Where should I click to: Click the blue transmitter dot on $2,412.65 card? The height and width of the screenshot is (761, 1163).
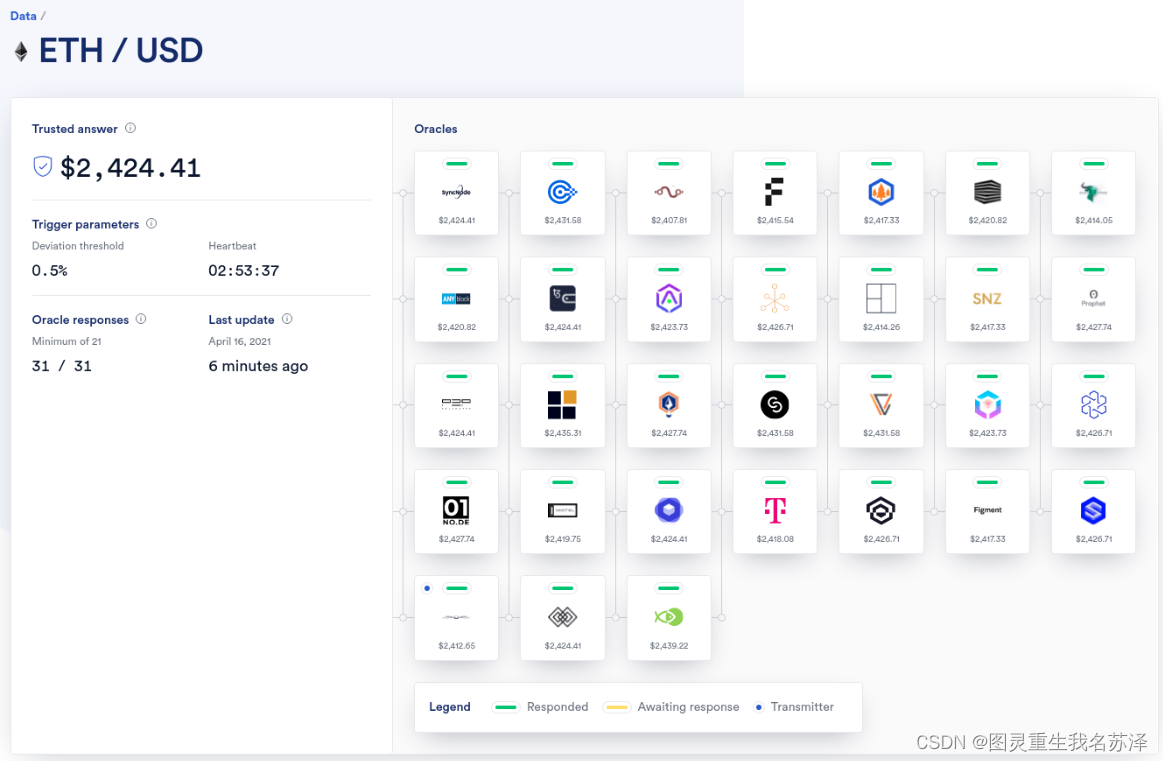tap(426, 588)
